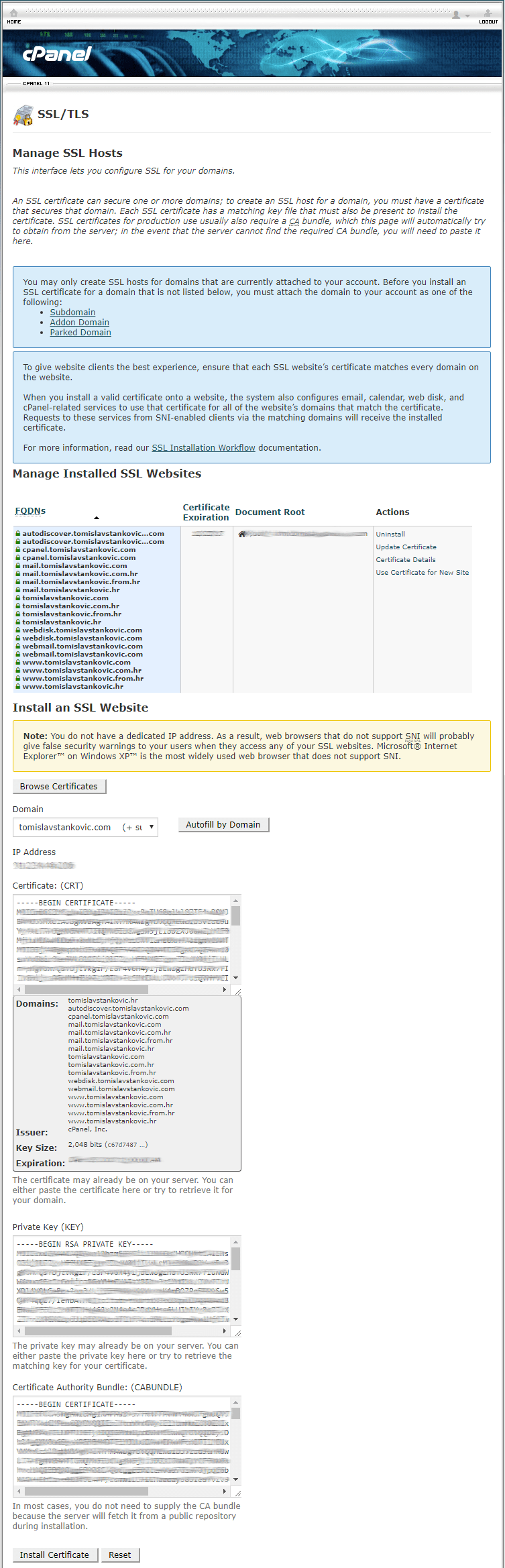The width and height of the screenshot is (505, 1568).
Task: Click the home icon in Document Root column
Action: tap(242, 534)
